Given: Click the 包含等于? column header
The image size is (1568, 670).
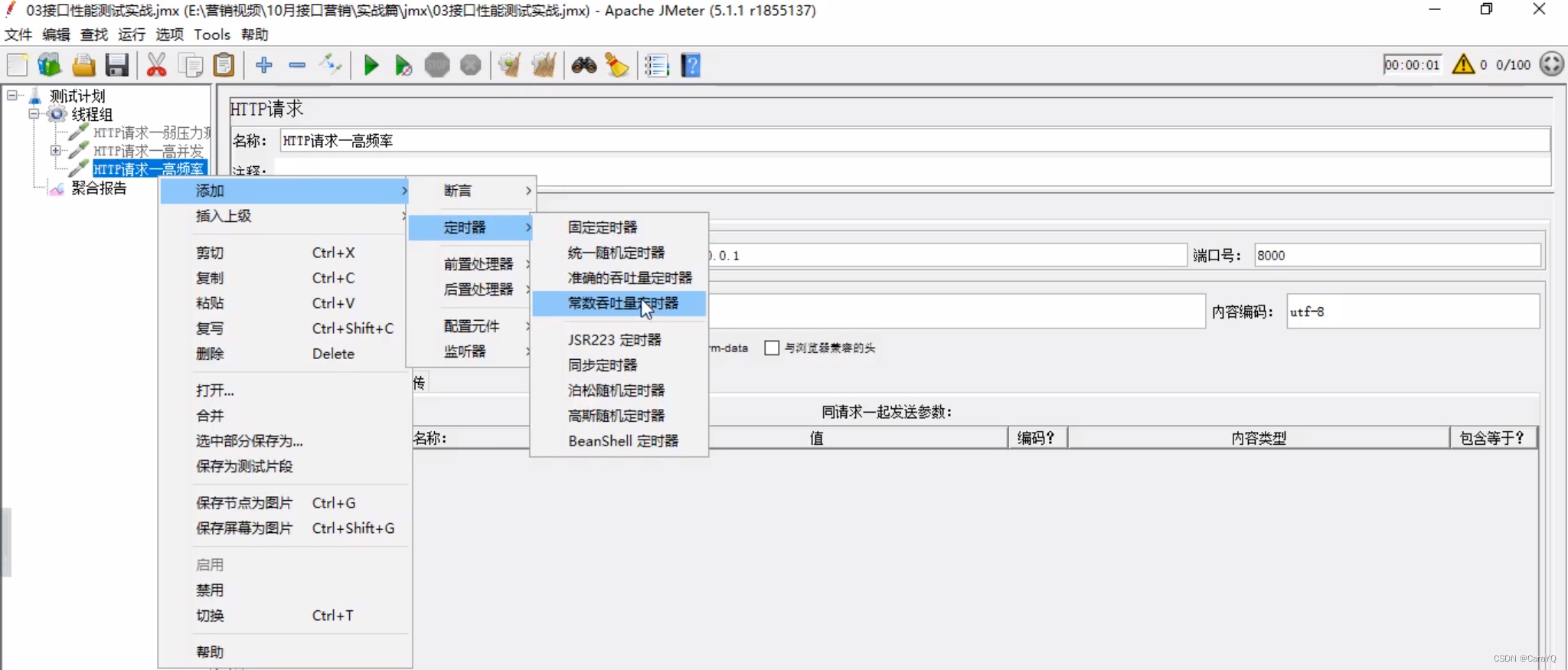Looking at the screenshot, I should tap(1493, 438).
